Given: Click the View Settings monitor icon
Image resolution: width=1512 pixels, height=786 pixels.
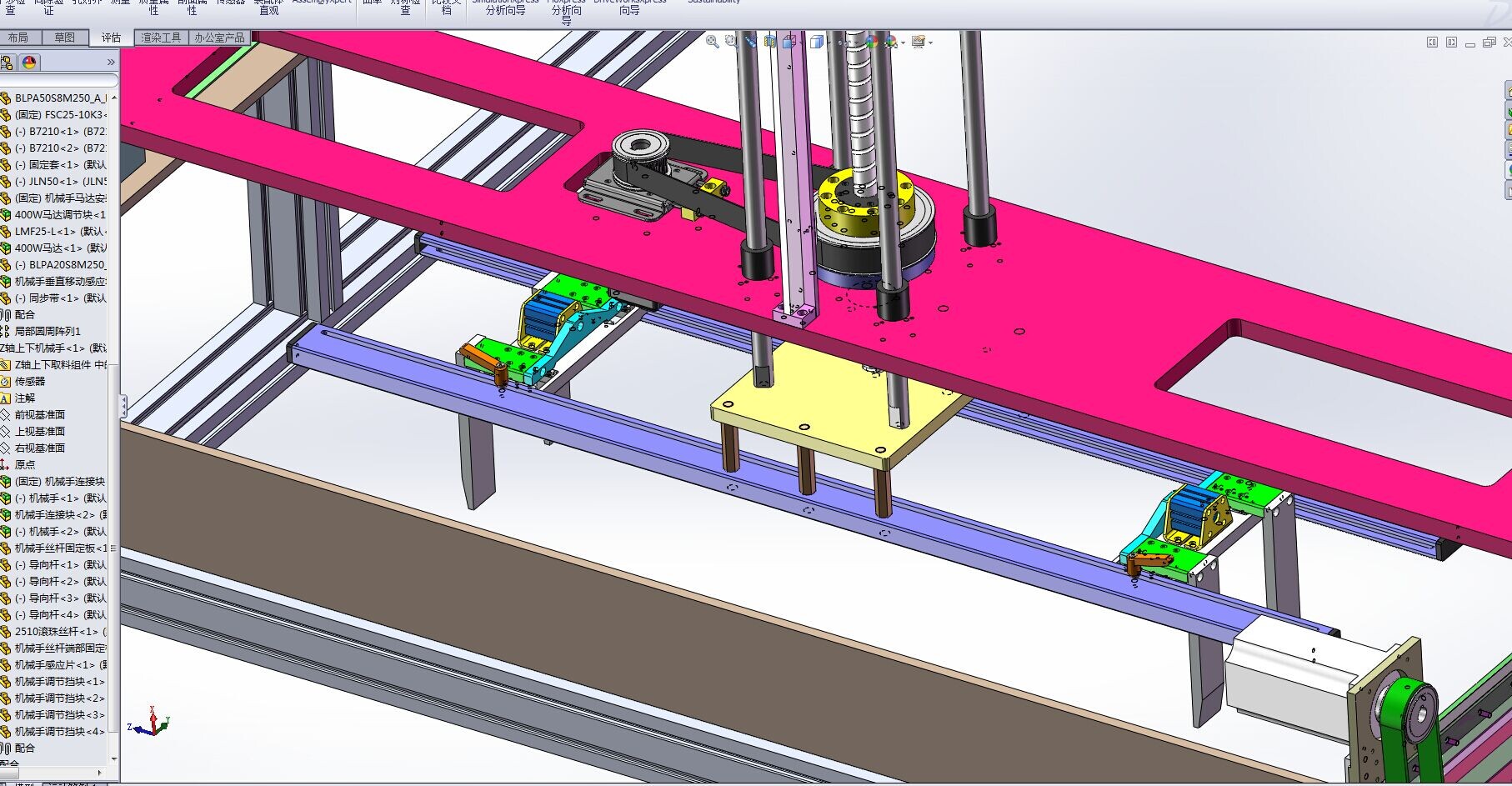Looking at the screenshot, I should [x=918, y=42].
